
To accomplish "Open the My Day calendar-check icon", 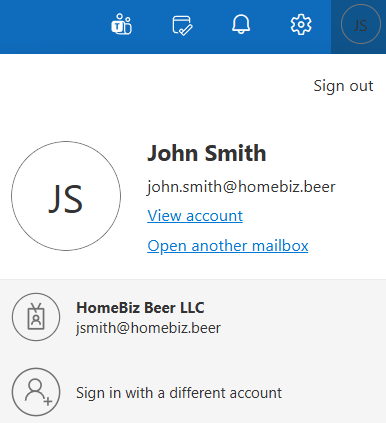I will click(182, 25).
